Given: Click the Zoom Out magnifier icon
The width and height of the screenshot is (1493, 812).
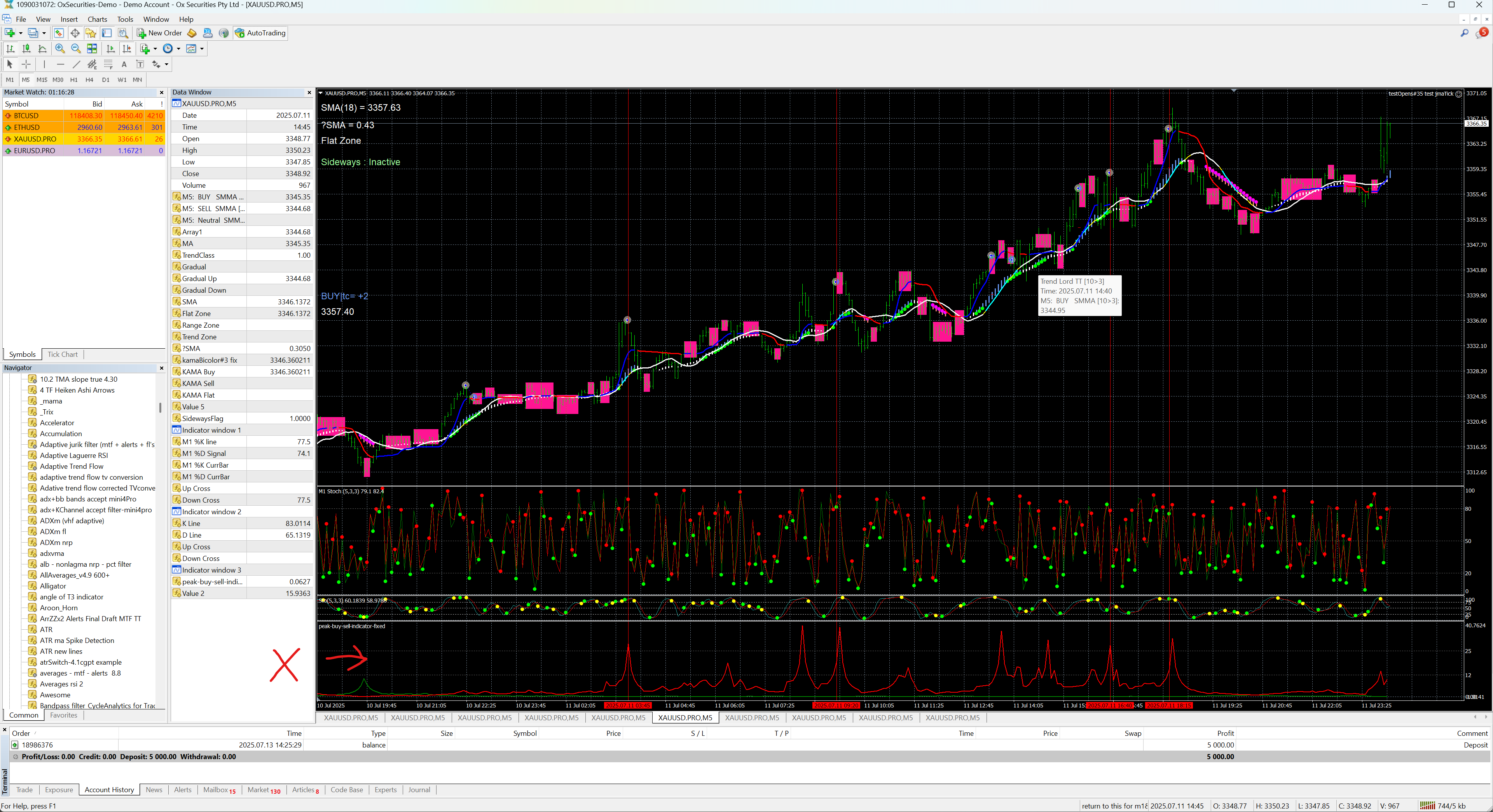Looking at the screenshot, I should pos(76,49).
